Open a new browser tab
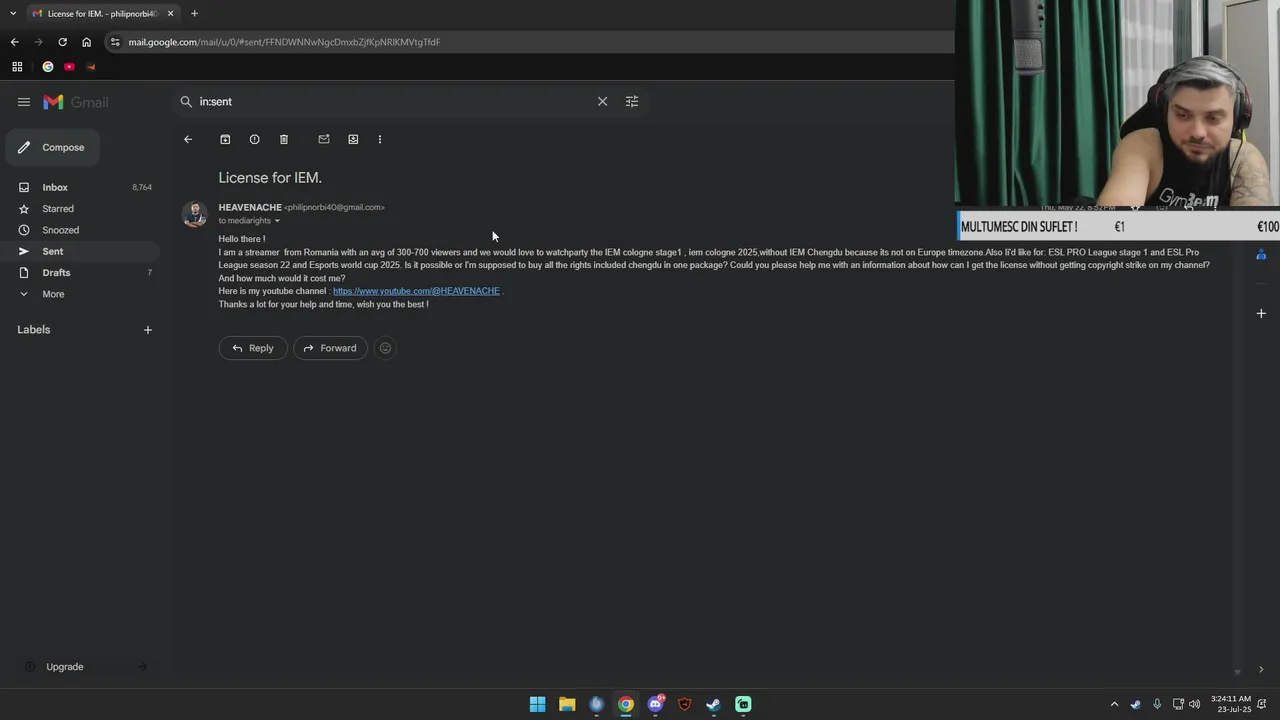 pyautogui.click(x=194, y=13)
